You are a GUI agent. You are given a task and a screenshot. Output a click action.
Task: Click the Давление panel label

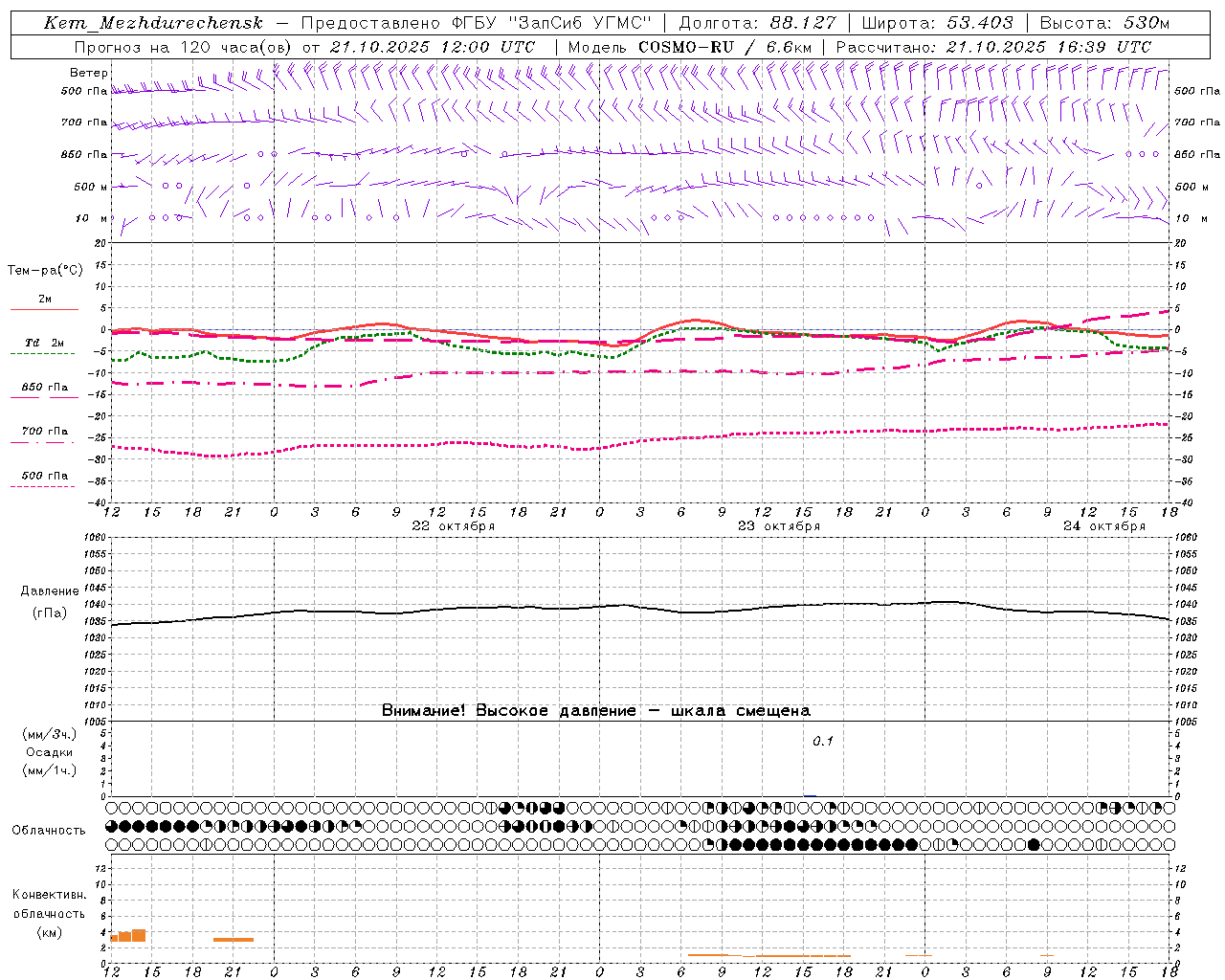click(50, 591)
